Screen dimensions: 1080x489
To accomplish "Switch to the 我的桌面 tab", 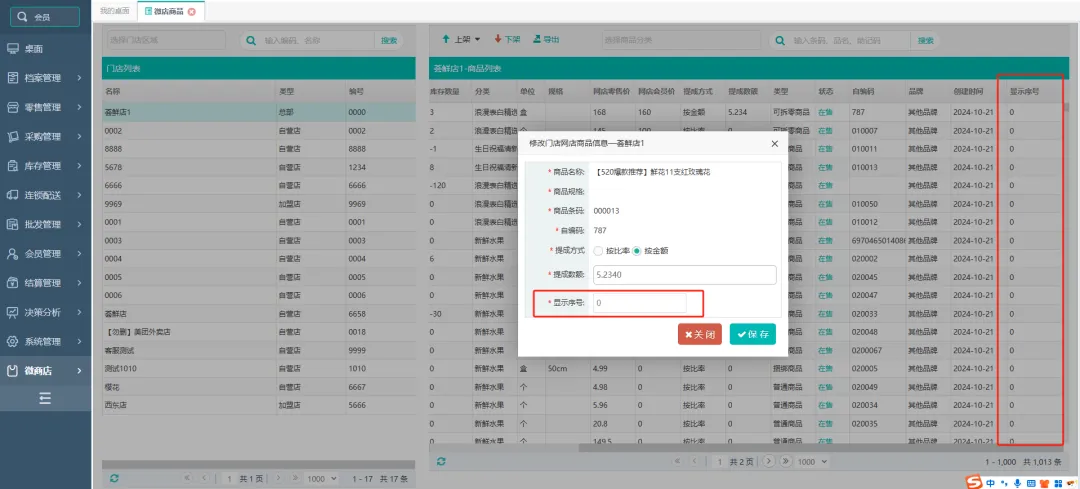I will point(114,11).
